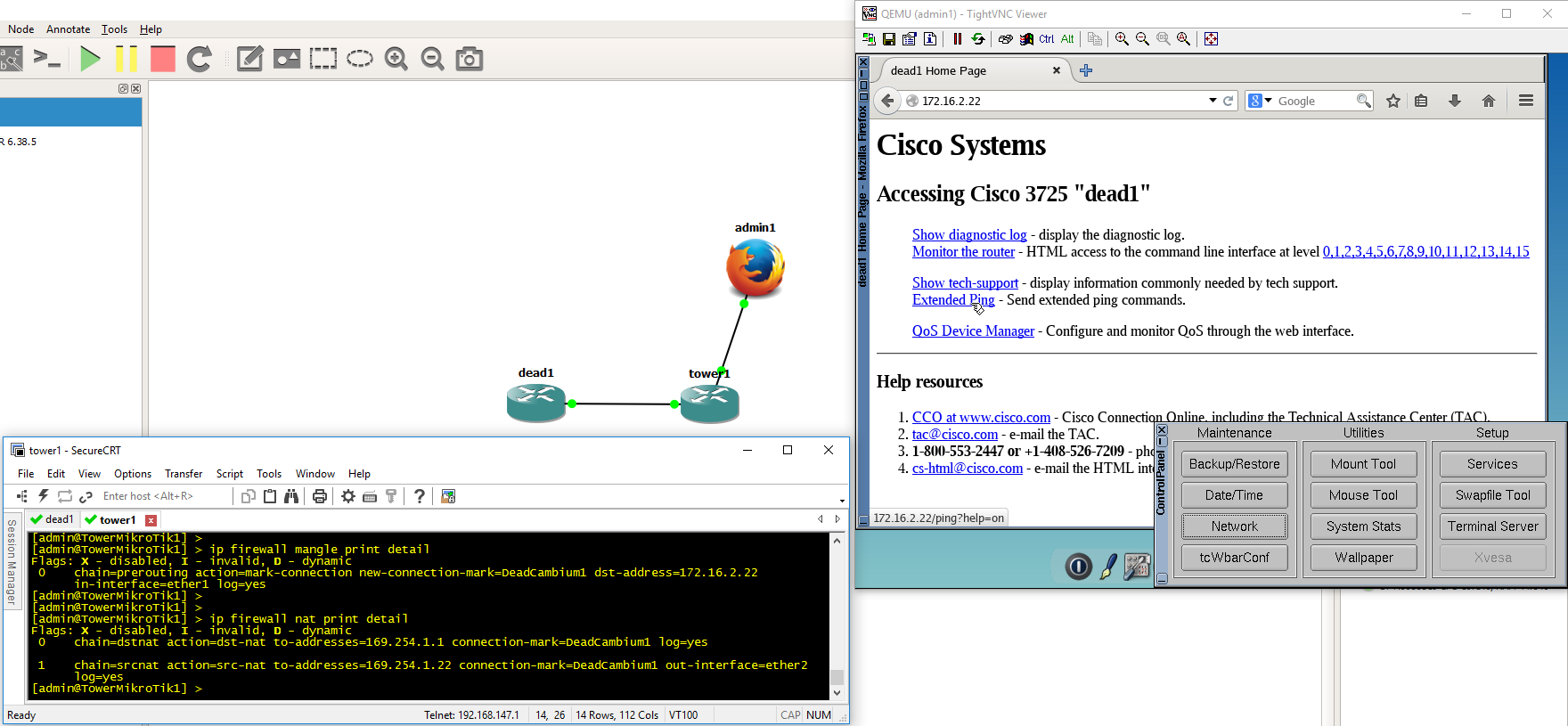Reload all nodes in GNS3
The image size is (1568, 726).
[x=200, y=59]
